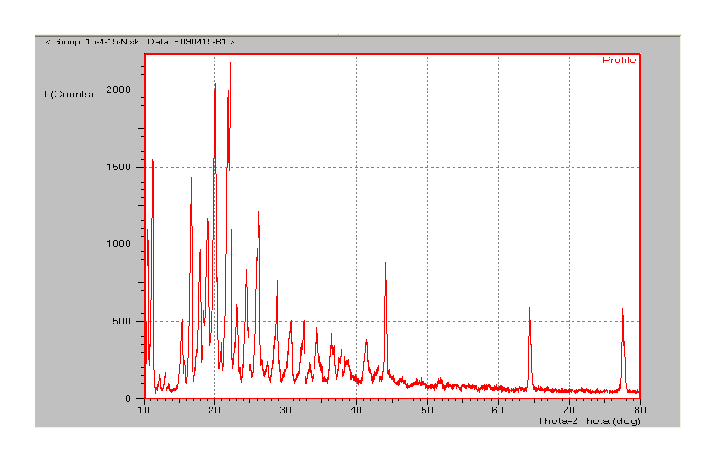710x460 pixels.
Task: Click the Profile legend label in top-right corner
Action: (x=618, y=61)
